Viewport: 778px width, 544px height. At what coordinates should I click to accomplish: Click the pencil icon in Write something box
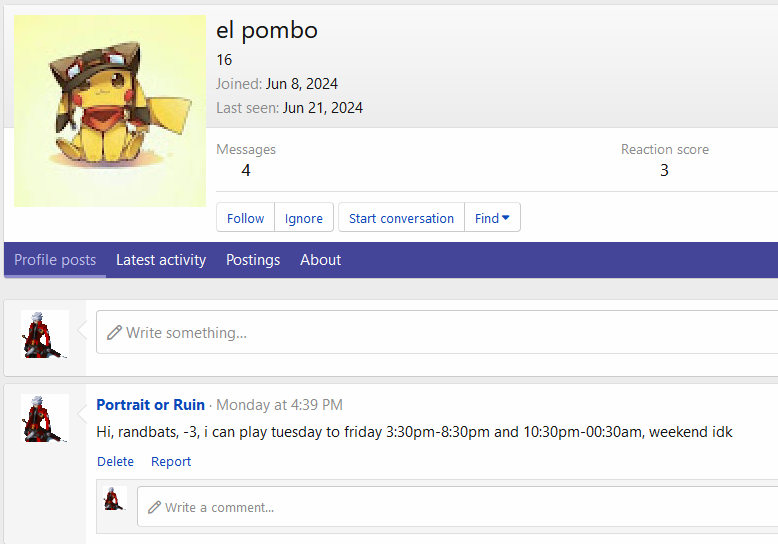point(114,332)
